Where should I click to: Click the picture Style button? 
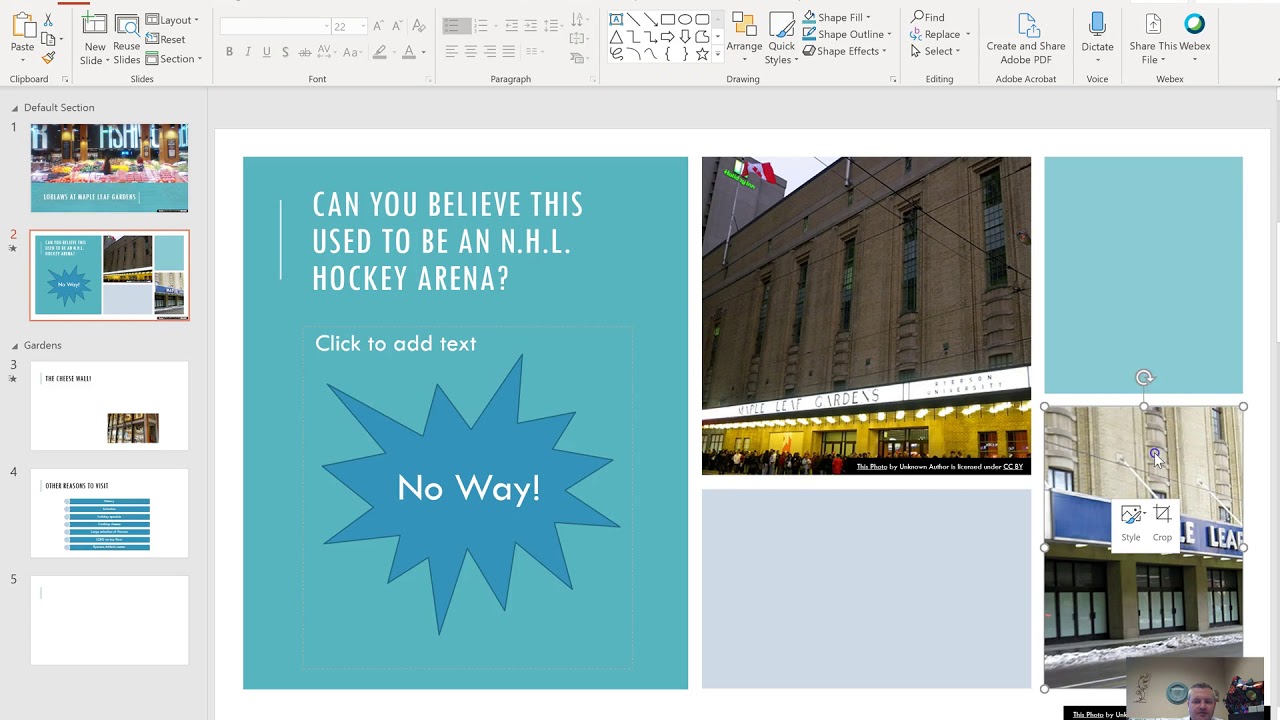1131,523
